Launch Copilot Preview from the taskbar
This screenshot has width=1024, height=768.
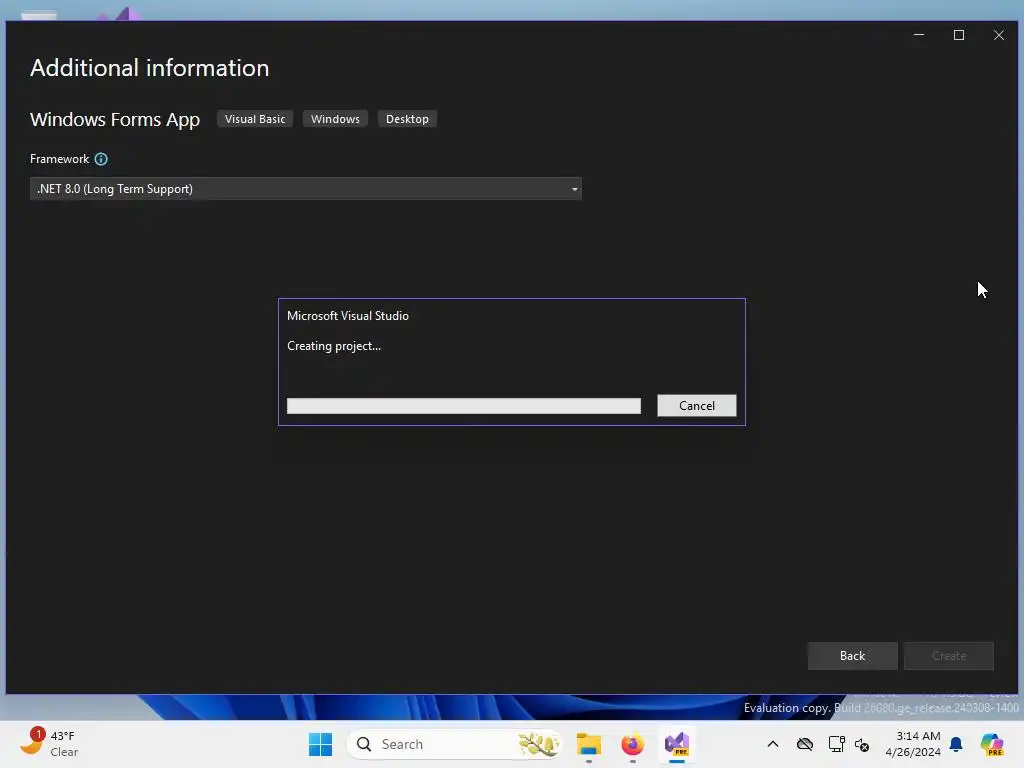tap(991, 744)
